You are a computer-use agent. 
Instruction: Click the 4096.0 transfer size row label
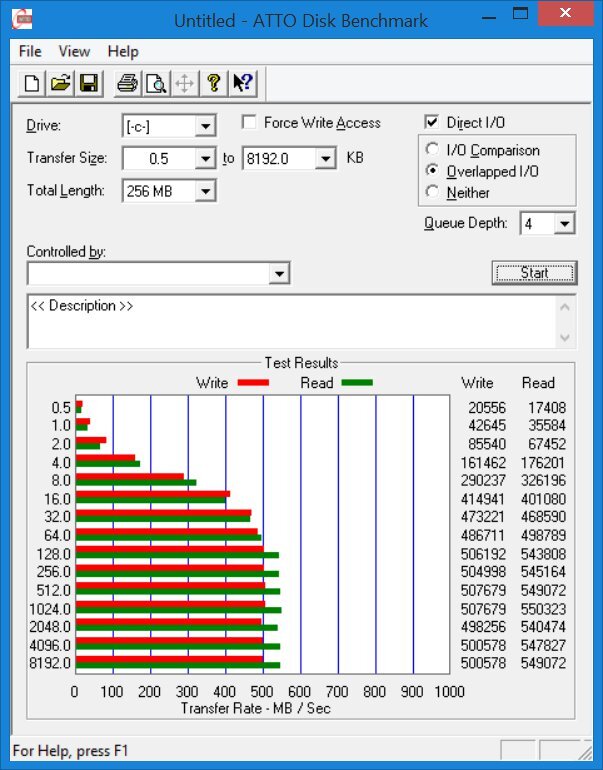click(50, 645)
